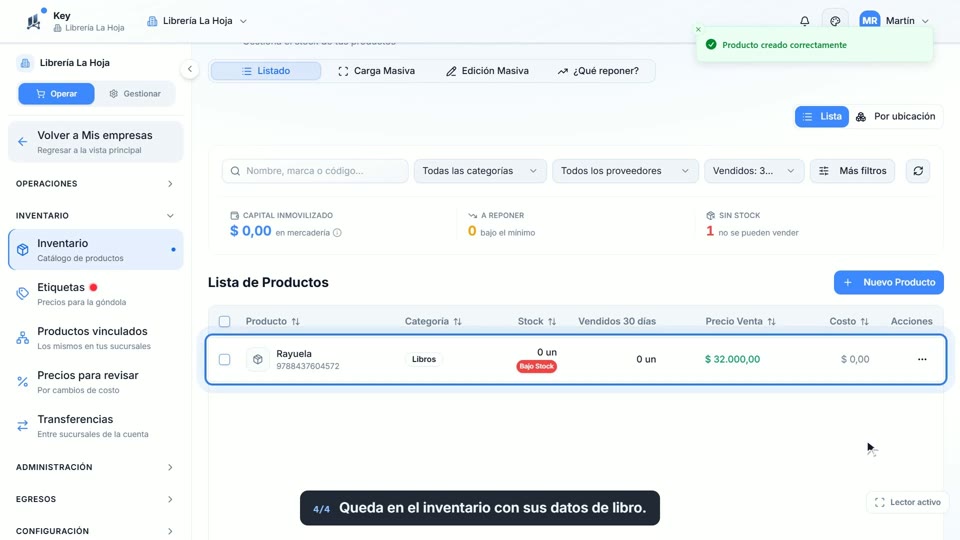Click the refresh list icon
Viewport: 960px width, 540px height.
tap(918, 171)
